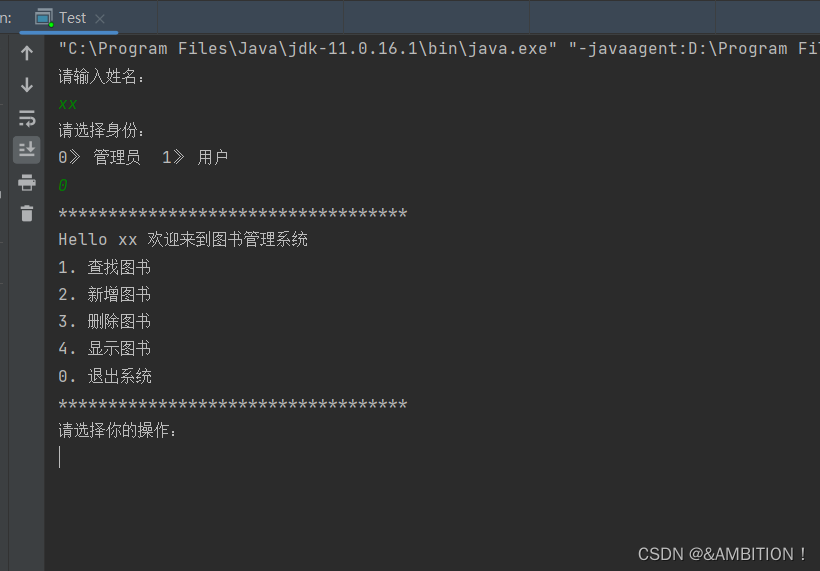Viewport: 820px width, 571px height.
Task: Click the Down the Stack Trace arrow
Action: pyautogui.click(x=27, y=85)
